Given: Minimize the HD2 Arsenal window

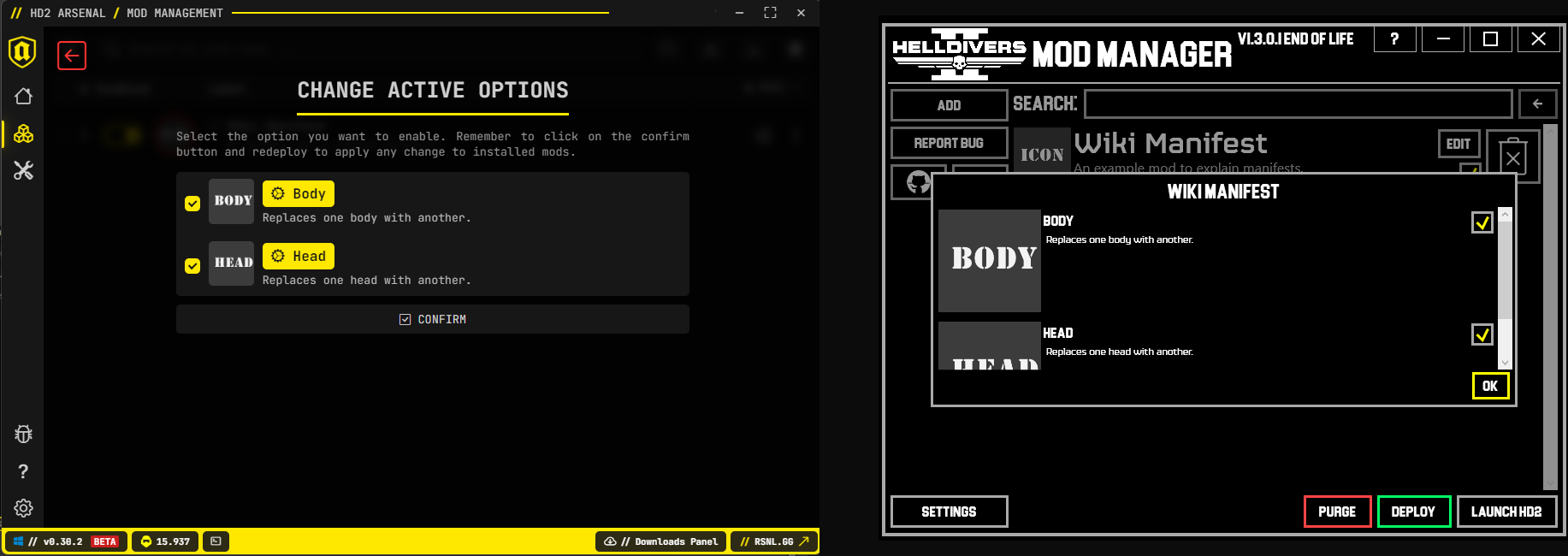Looking at the screenshot, I should click(739, 13).
